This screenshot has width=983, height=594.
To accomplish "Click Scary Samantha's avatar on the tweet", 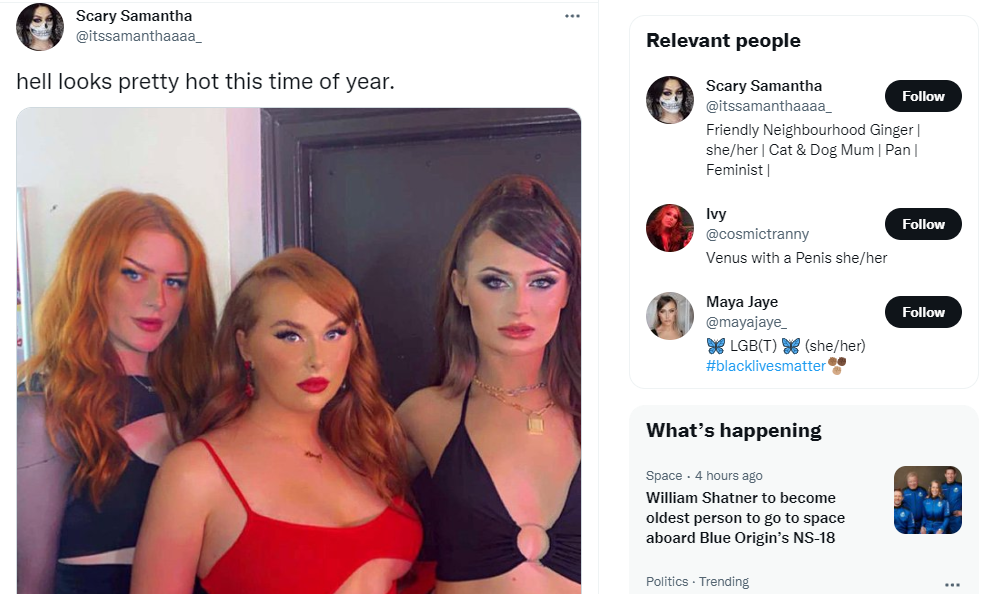I will pos(39,27).
